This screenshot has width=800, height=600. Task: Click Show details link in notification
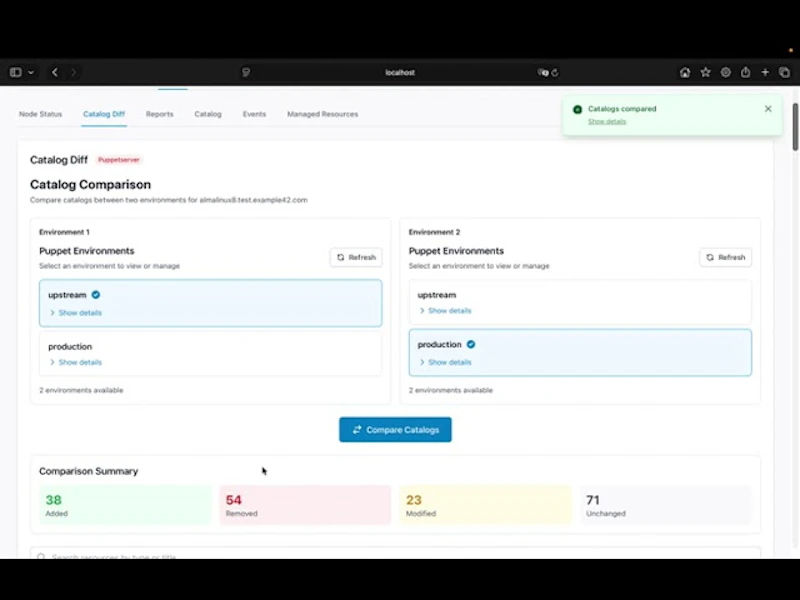pos(607,121)
